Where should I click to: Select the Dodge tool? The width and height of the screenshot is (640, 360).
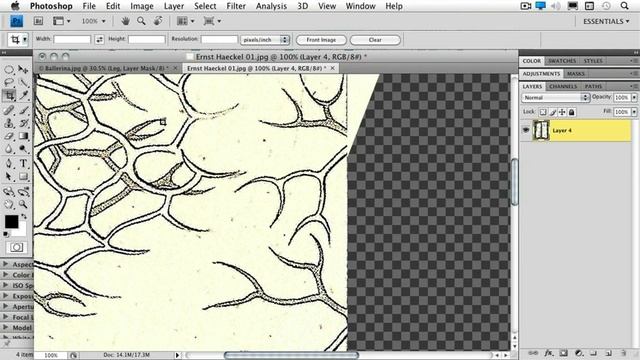pyautogui.click(x=23, y=149)
